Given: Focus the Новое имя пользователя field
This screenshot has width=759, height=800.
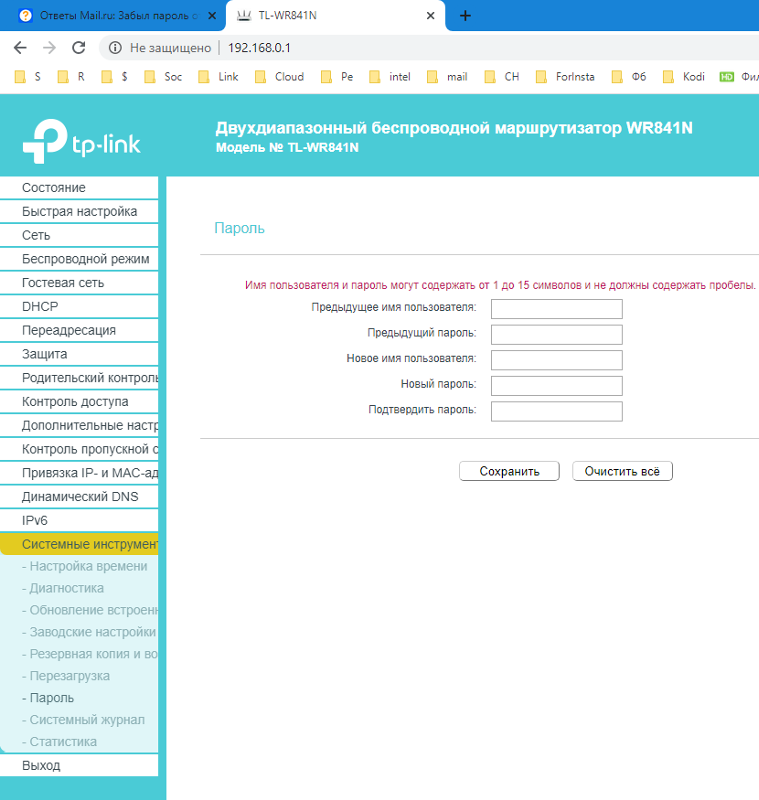Looking at the screenshot, I should (x=556, y=360).
